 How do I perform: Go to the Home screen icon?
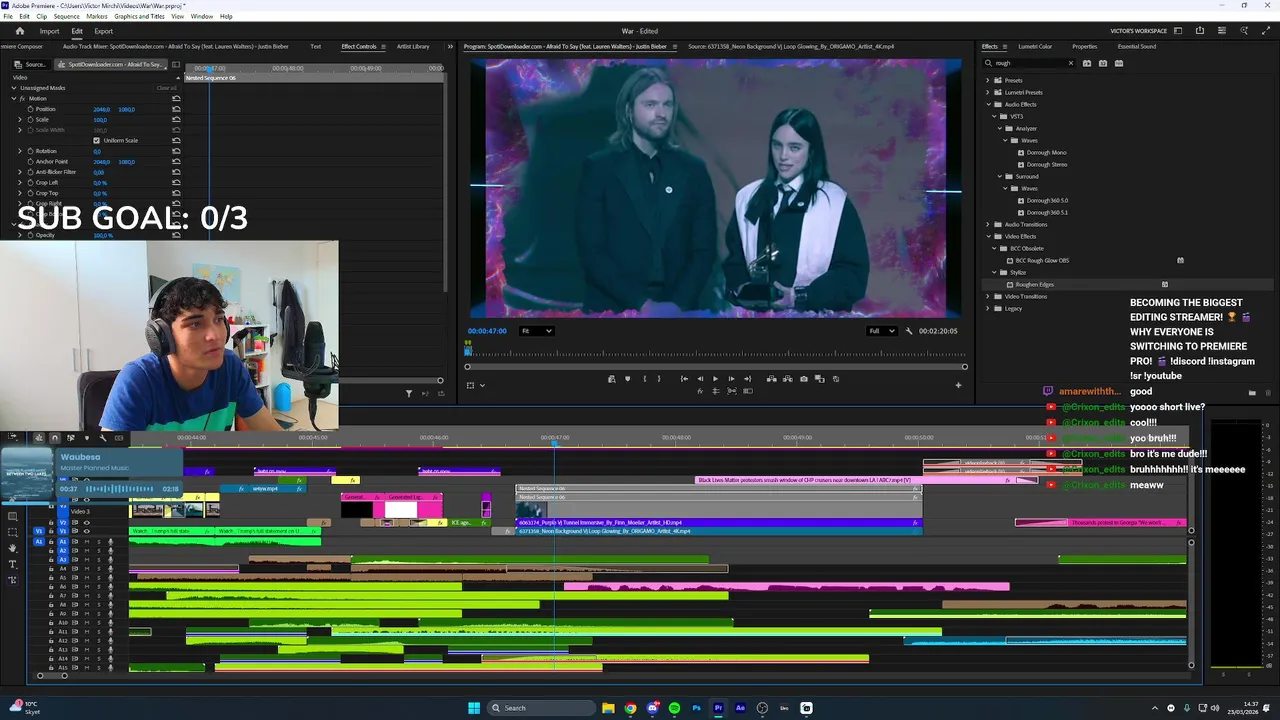[x=19, y=31]
